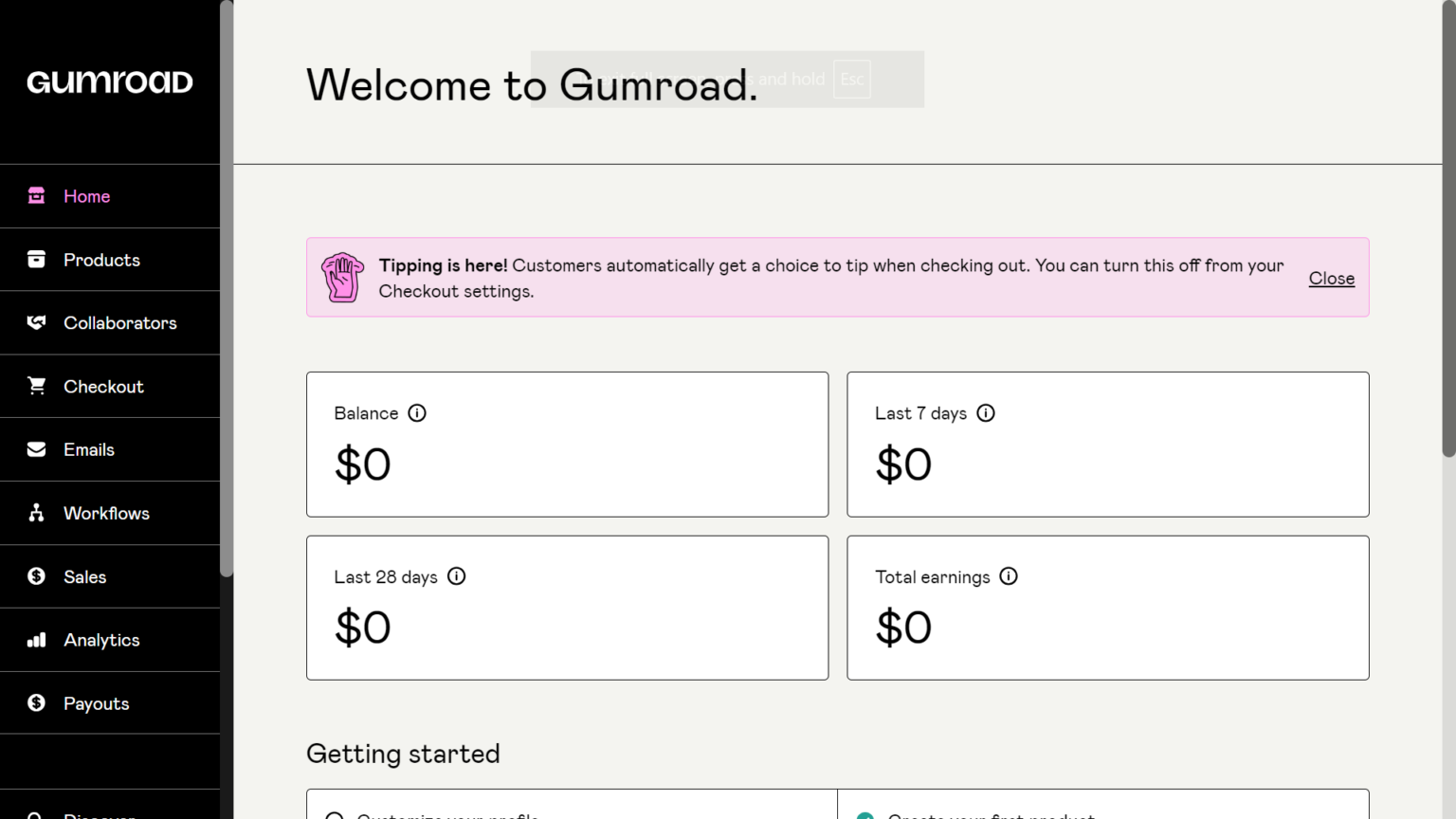Show info tooltip for Total earnings

(1009, 576)
